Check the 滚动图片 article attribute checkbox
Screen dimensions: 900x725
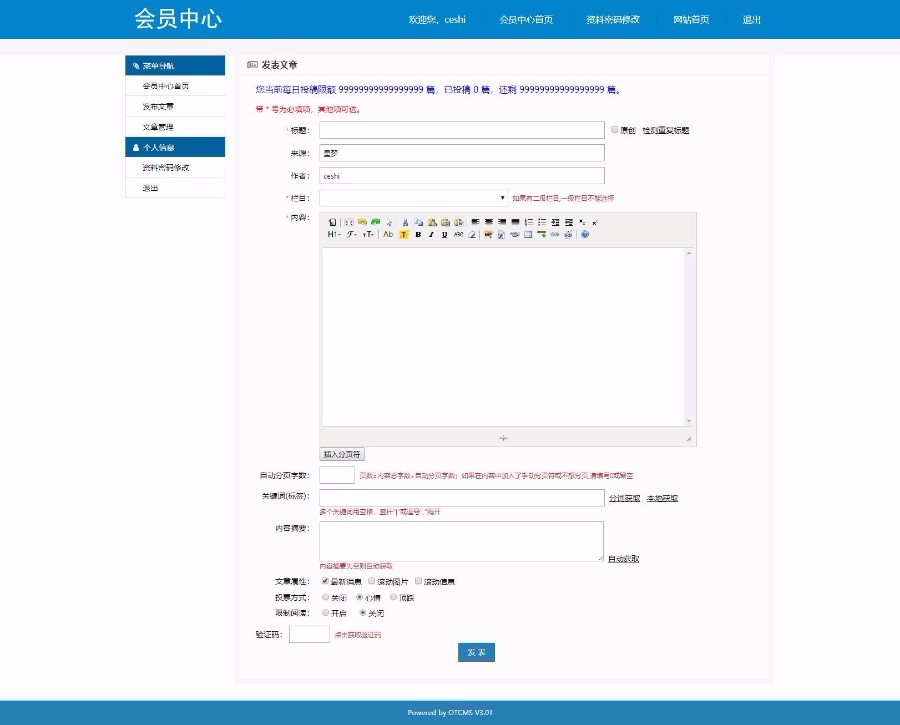[x=373, y=581]
